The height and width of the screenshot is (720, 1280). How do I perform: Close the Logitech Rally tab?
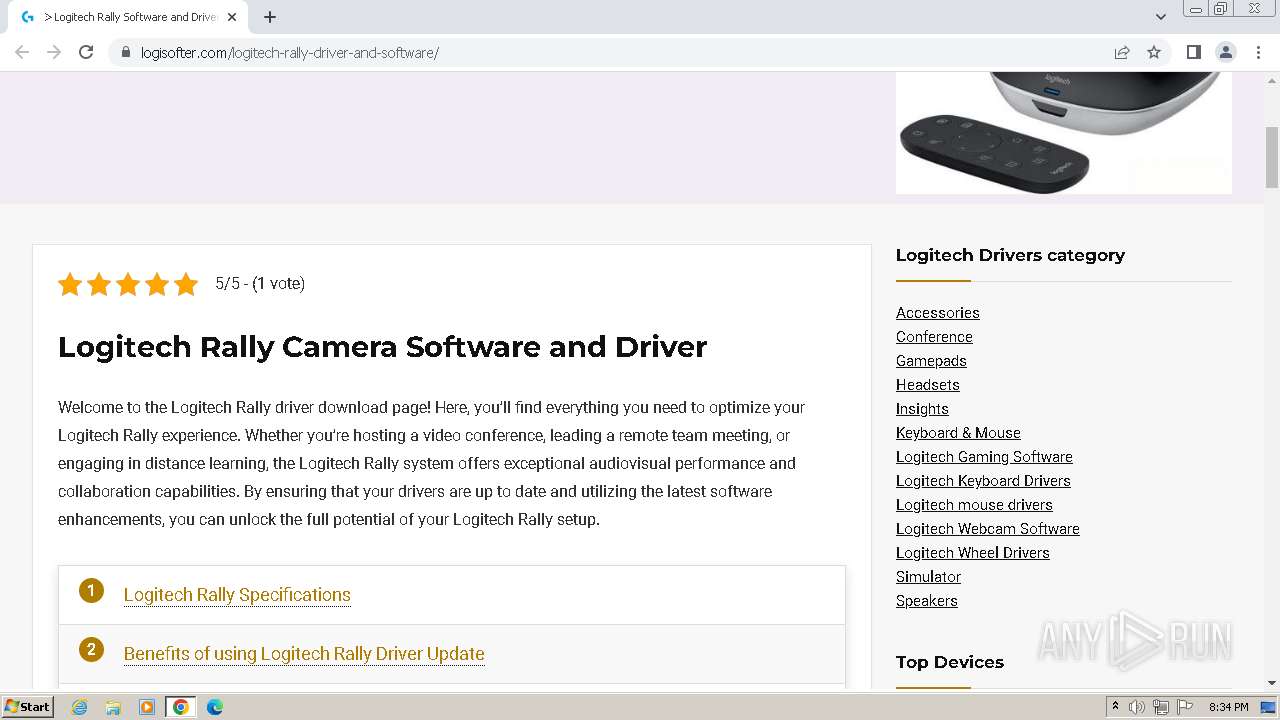(x=233, y=17)
